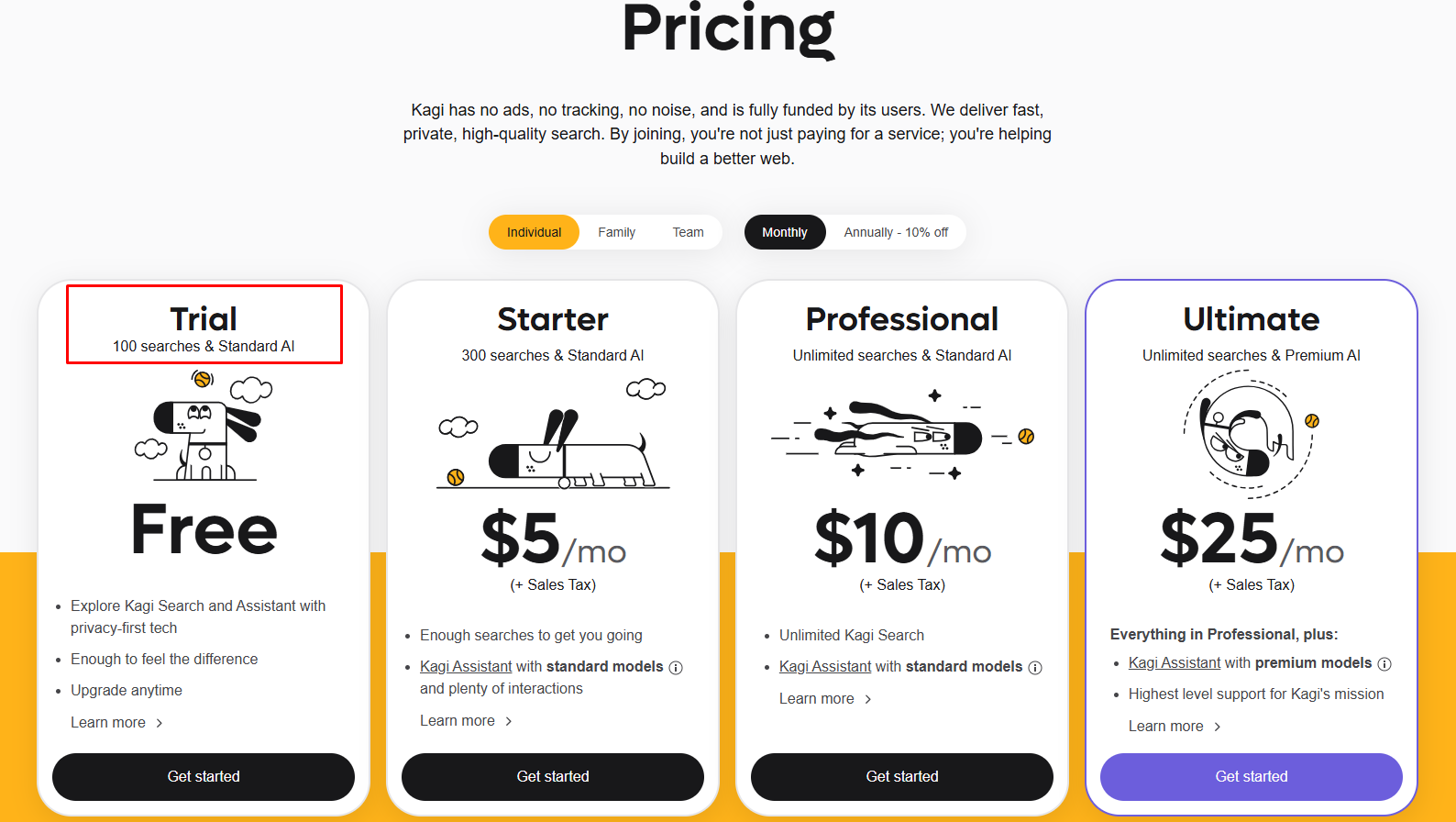The width and height of the screenshot is (1456, 822).
Task: Switch to the Family plans tab
Action: click(616, 233)
